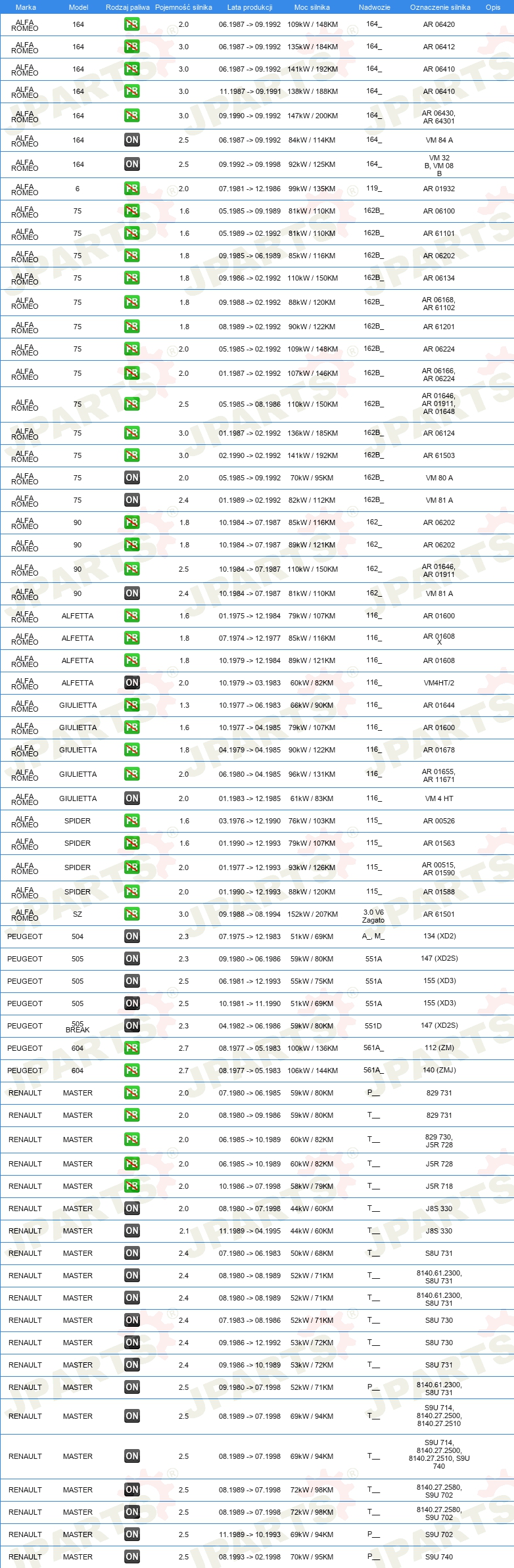Click the diesel ON icon for the 2.1 litre Master row
This screenshot has height=1568, width=514.
132,1231
